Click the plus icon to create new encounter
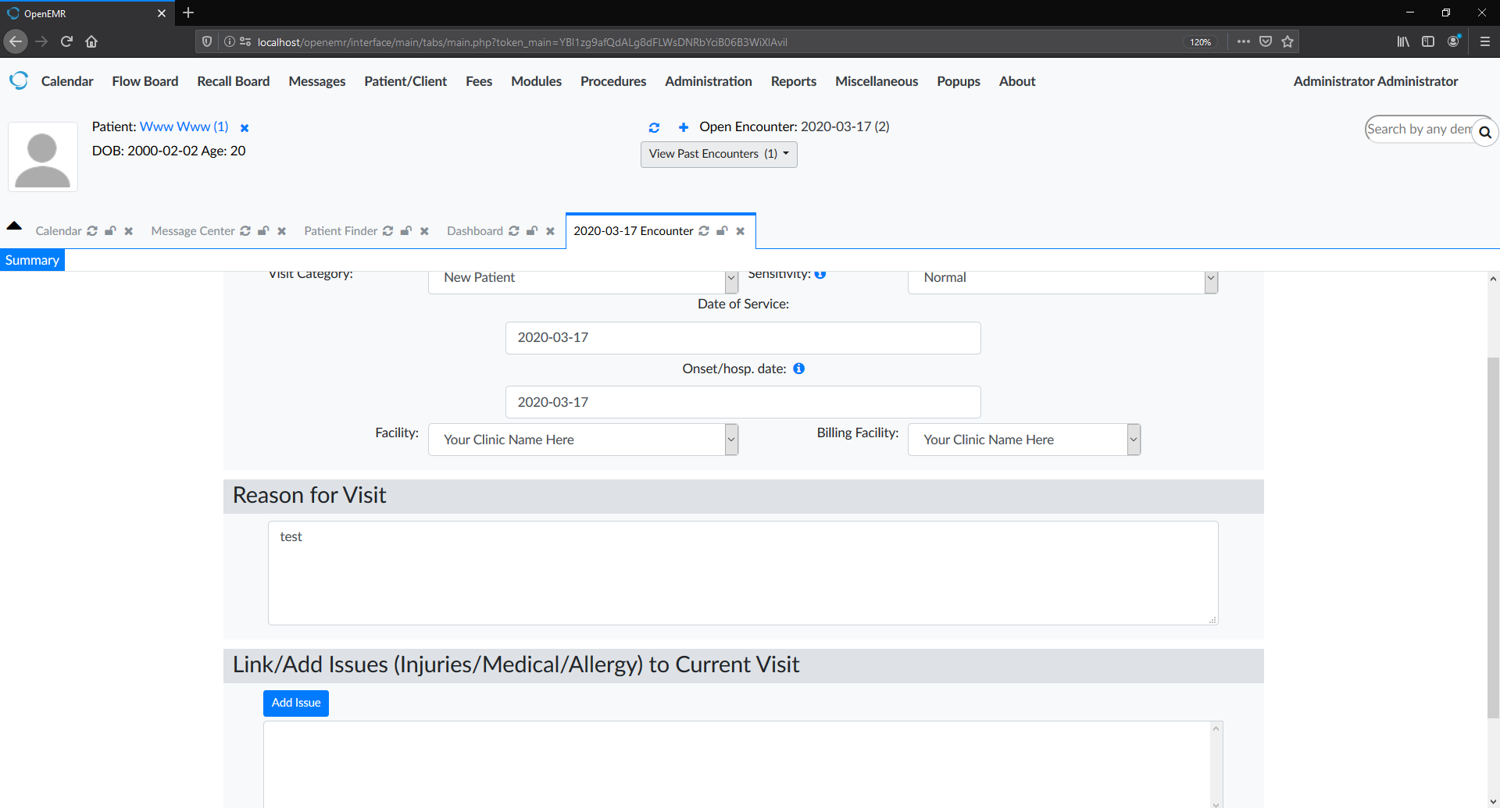Image resolution: width=1500 pixels, height=812 pixels. (683, 127)
